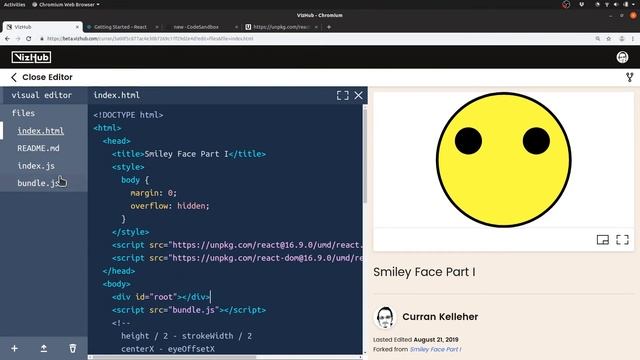Screen dimensions: 640x360
Task: Click the script src bundle.js line
Action: click(189, 310)
